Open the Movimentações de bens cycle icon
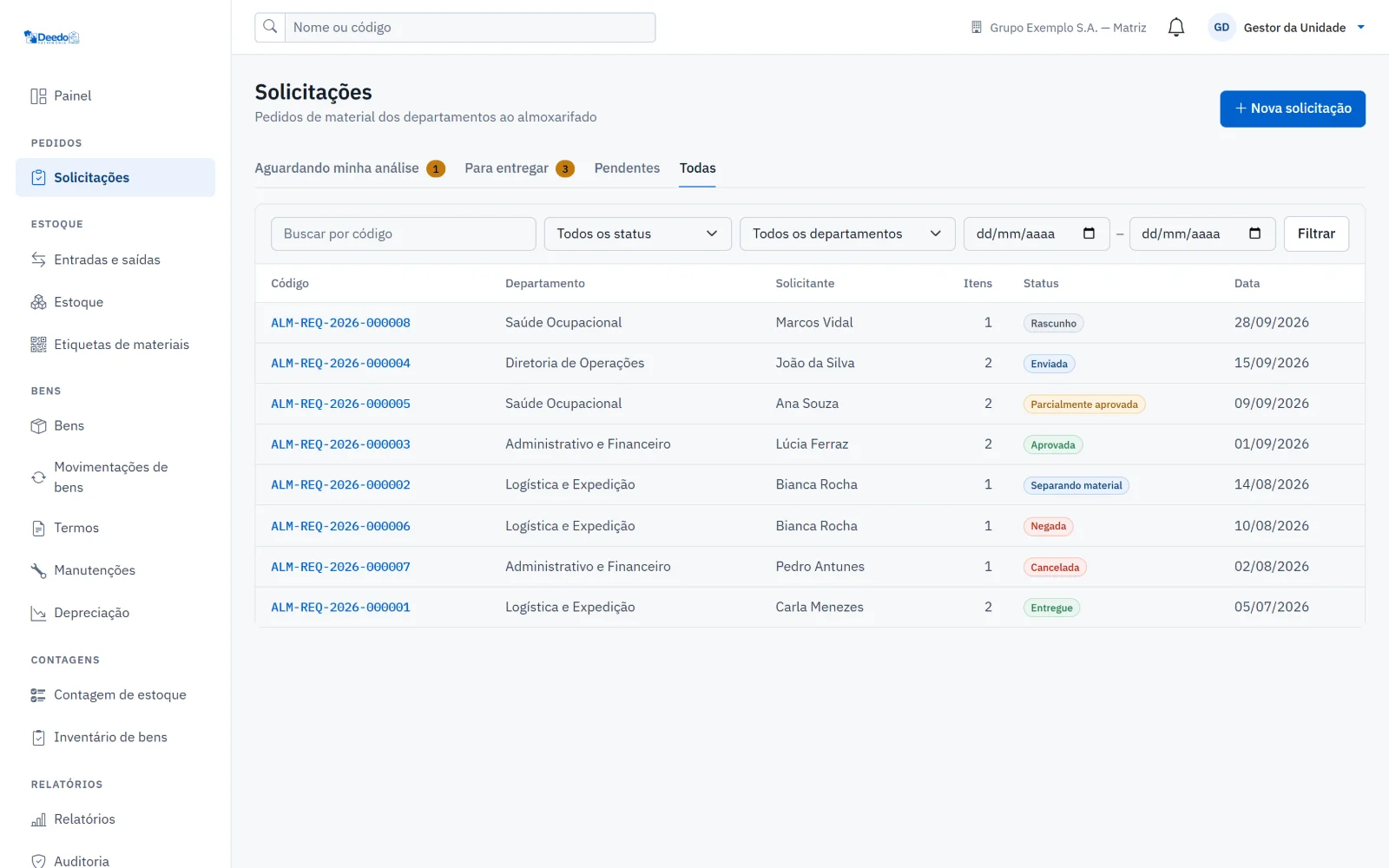 pyautogui.click(x=38, y=477)
